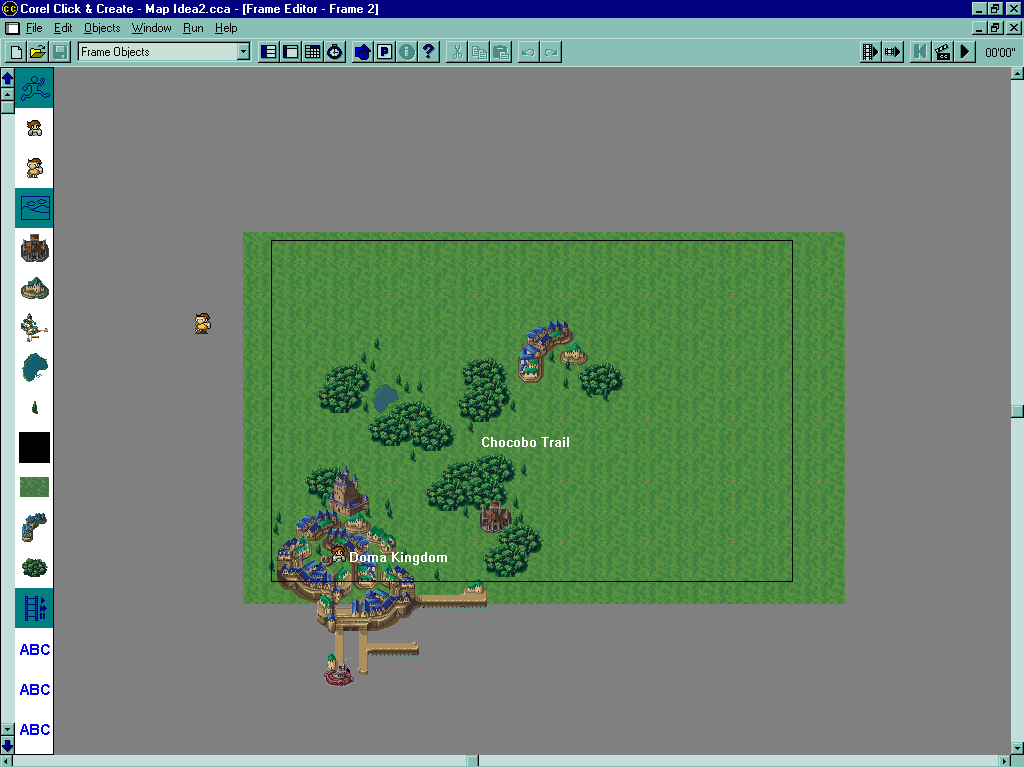Pick the forest bush object in palette
The image size is (1024, 768).
pyautogui.click(x=35, y=568)
